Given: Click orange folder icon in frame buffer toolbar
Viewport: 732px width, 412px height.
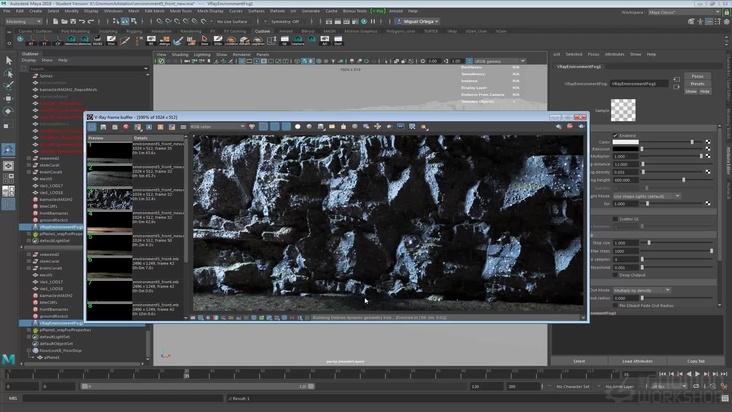Looking at the screenshot, I should click(331, 126).
